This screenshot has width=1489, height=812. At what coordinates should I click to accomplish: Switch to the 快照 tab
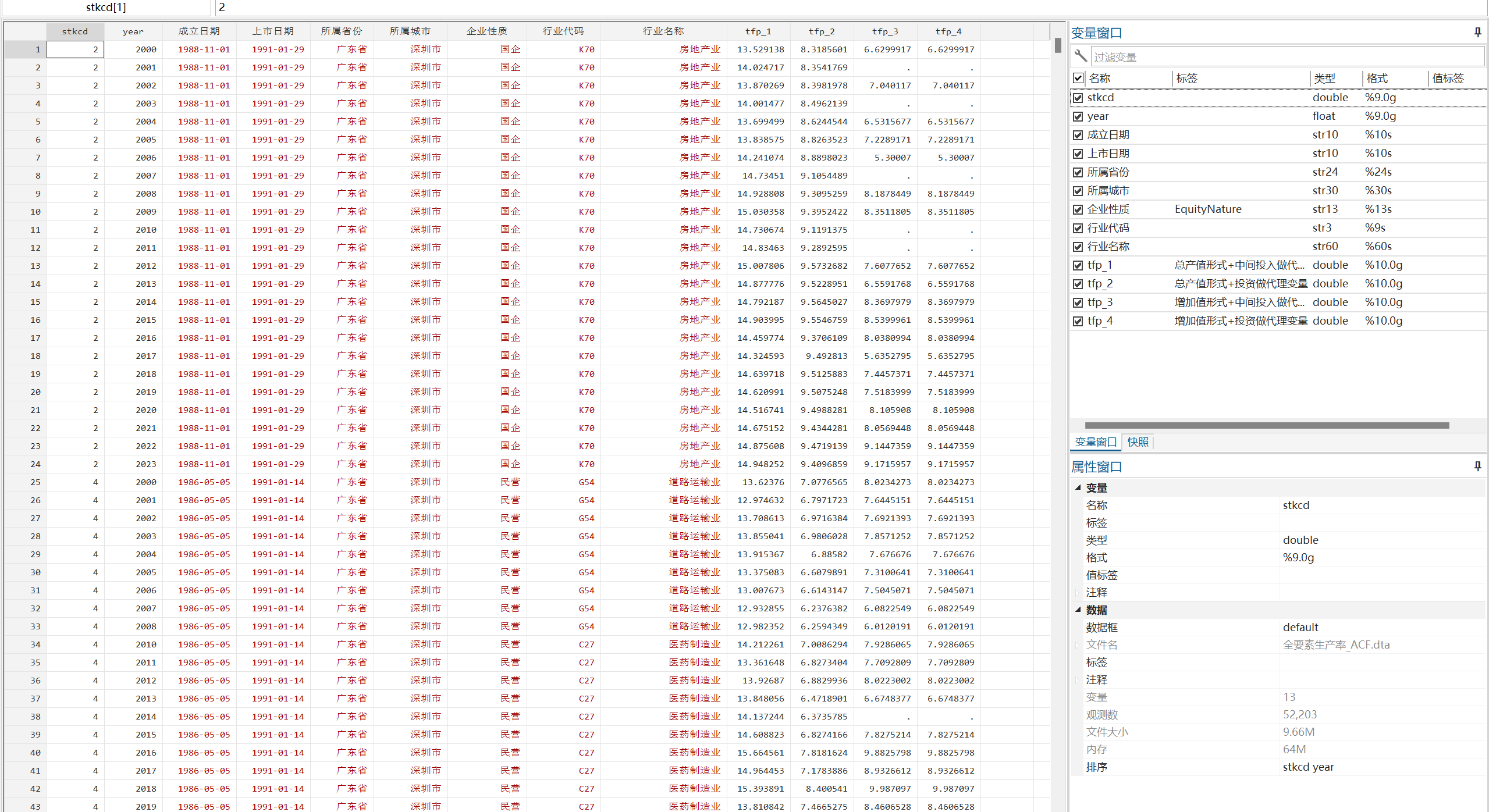coord(1138,442)
